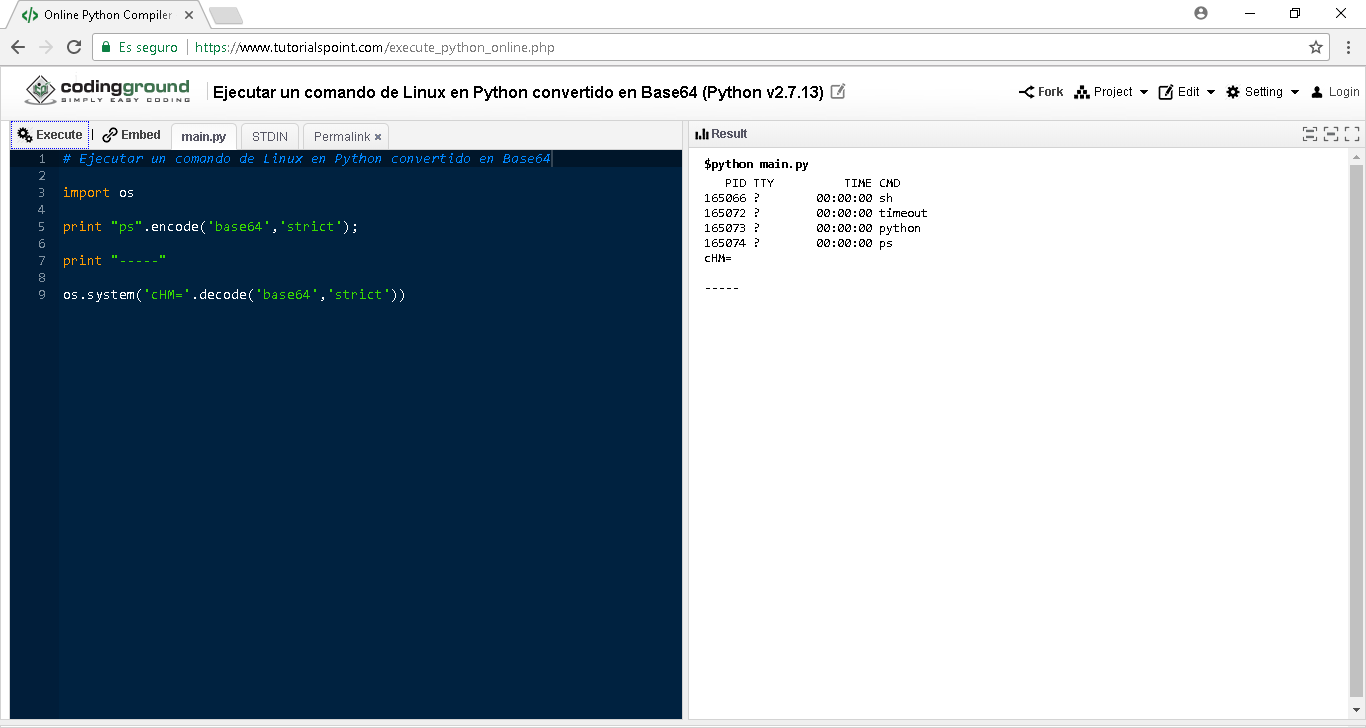Bookmark this page with the star icon

tap(1316, 47)
